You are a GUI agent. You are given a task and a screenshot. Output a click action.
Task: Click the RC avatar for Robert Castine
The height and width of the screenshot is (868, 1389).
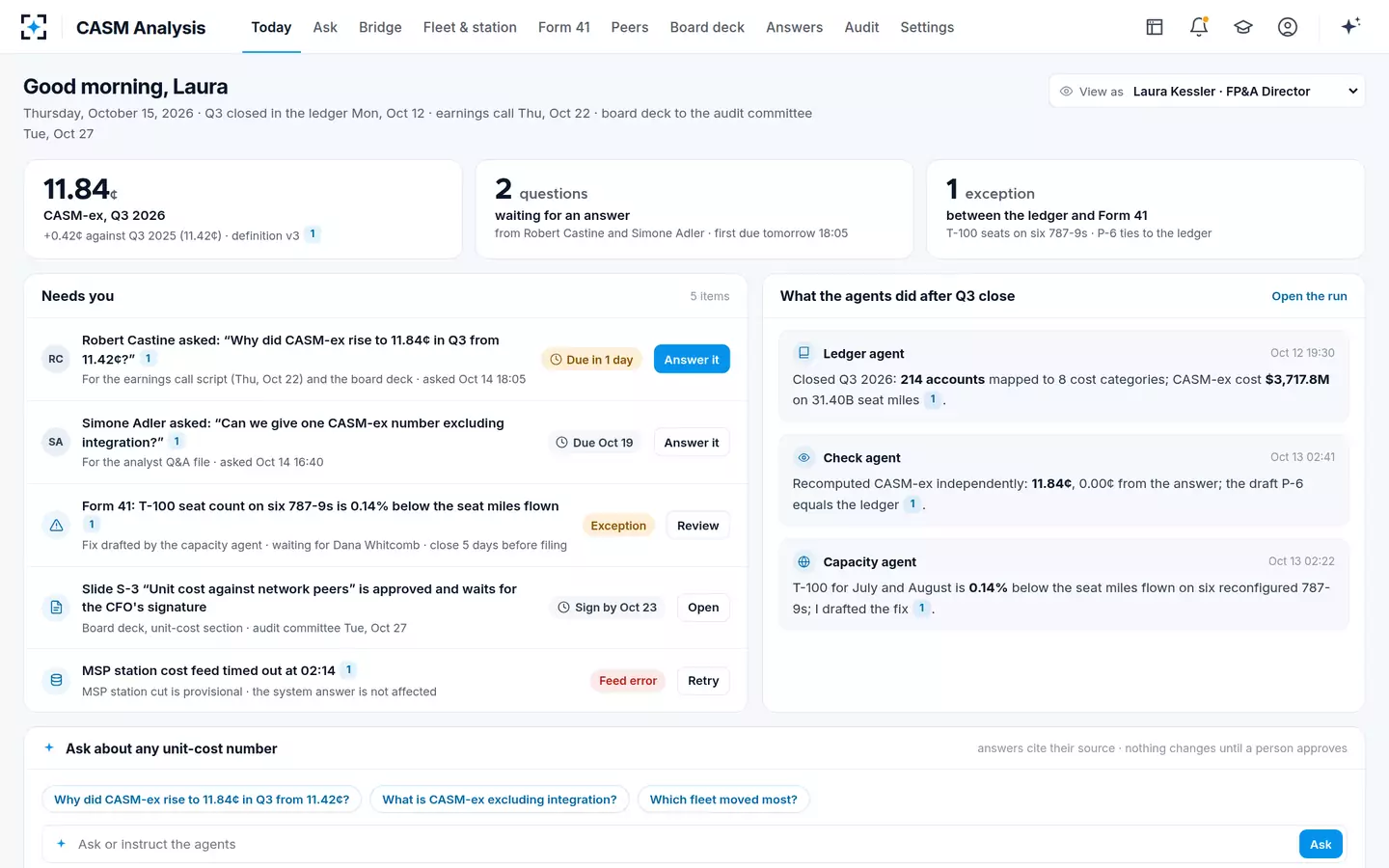pyautogui.click(x=56, y=359)
